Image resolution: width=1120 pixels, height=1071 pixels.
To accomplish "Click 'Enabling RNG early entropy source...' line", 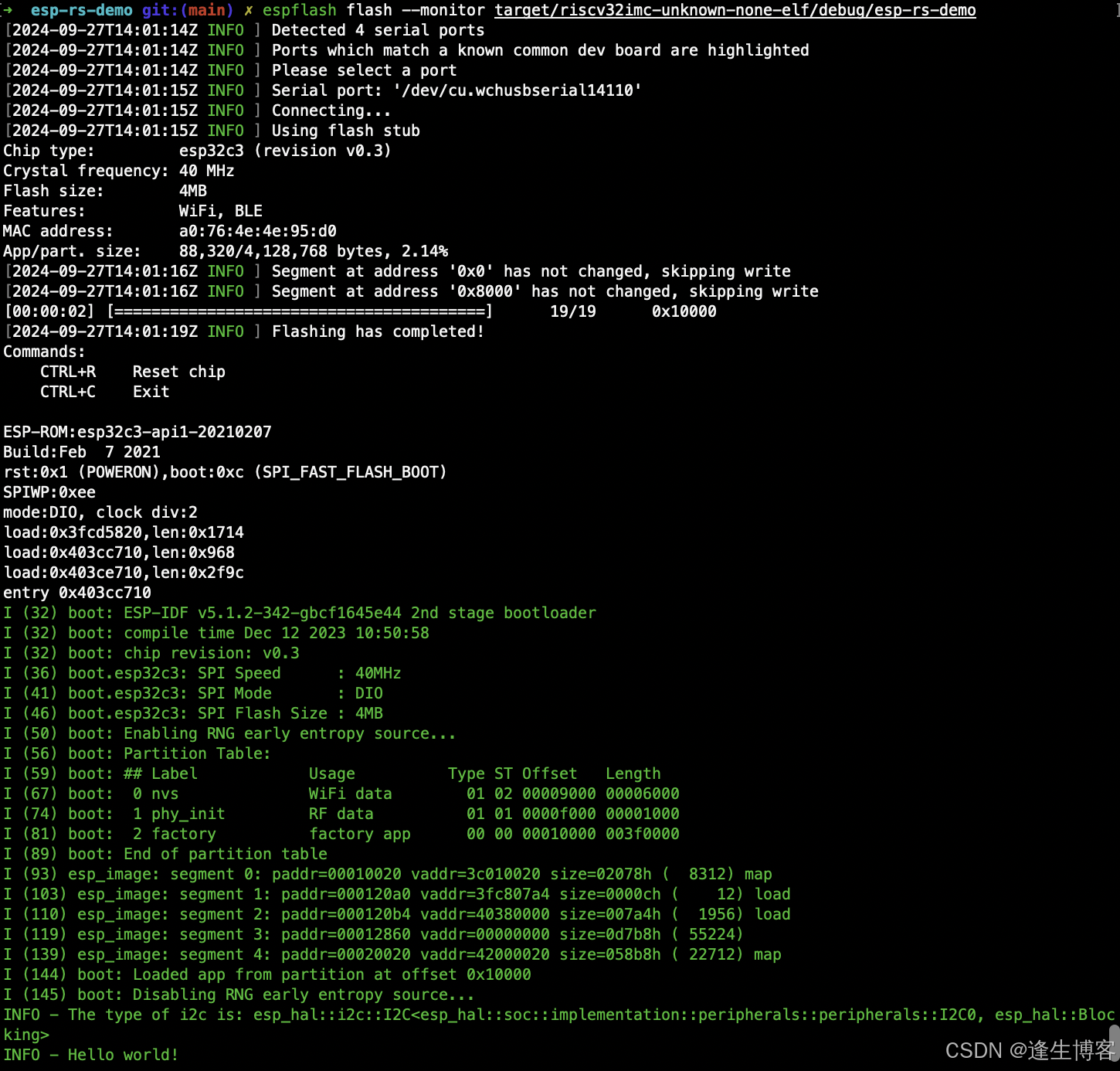I will coord(229,733).
